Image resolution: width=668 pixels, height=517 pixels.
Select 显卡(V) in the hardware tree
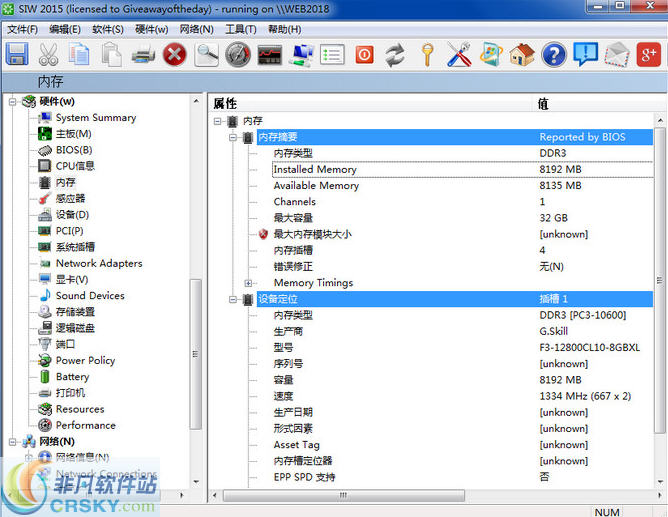[x=72, y=279]
